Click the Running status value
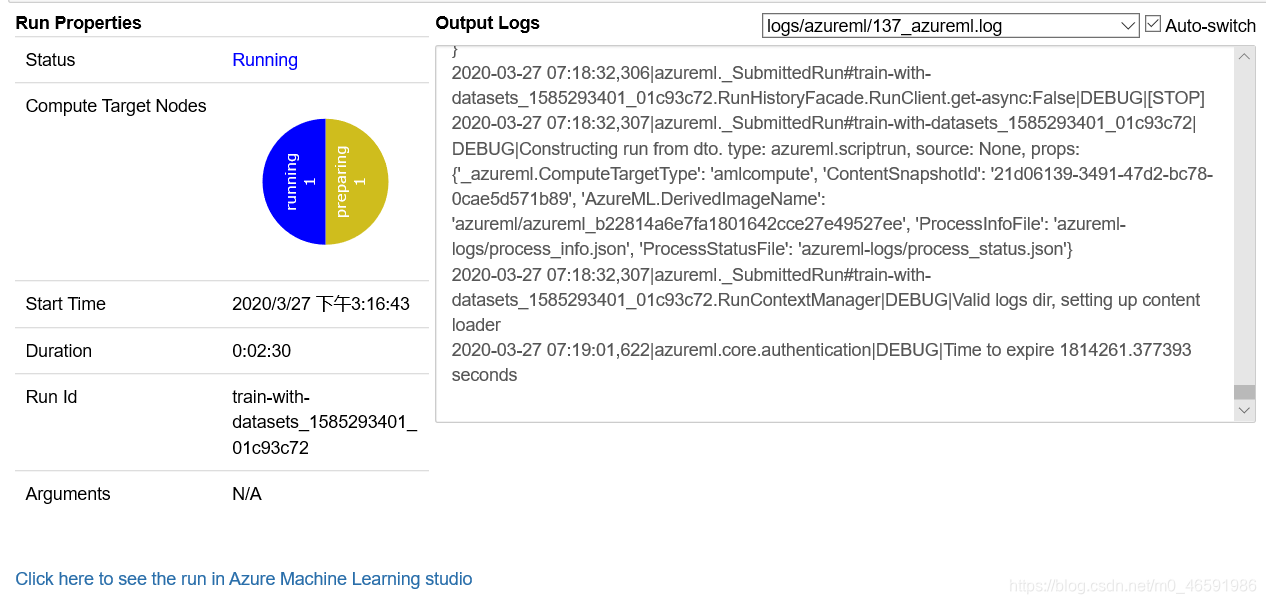 (x=265, y=60)
